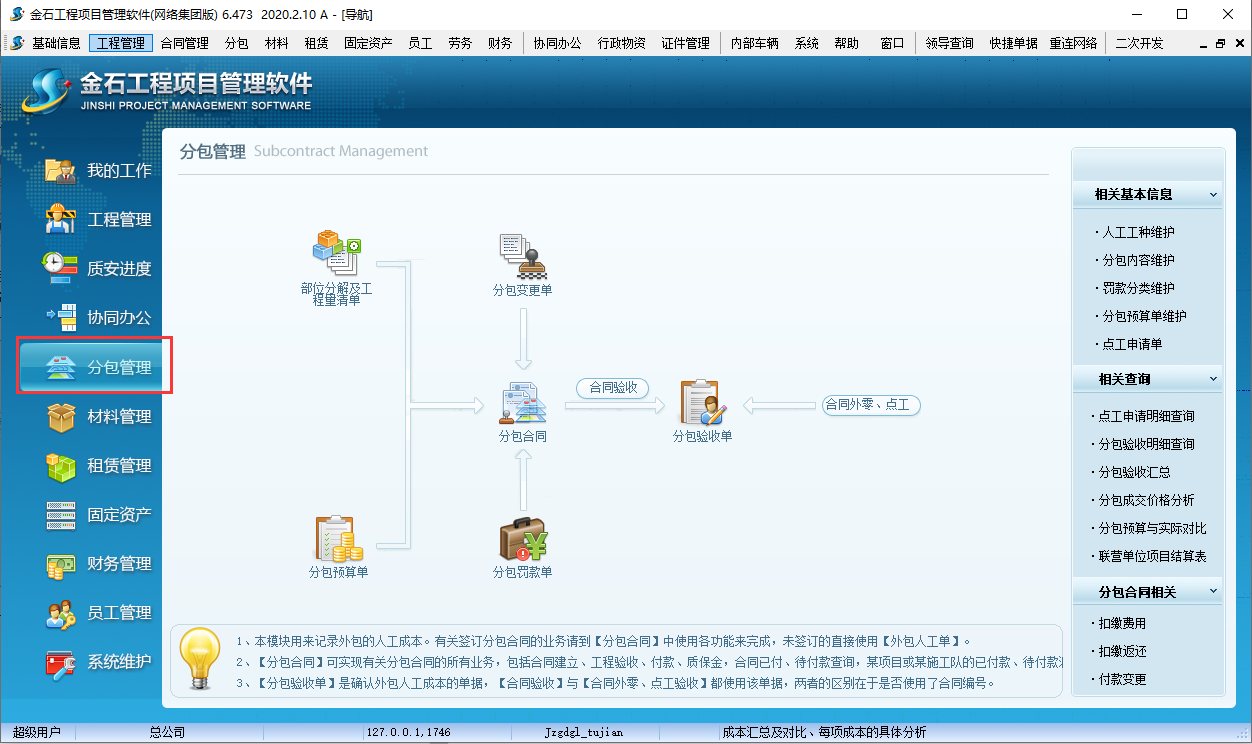The image size is (1252, 744).
Task: Open 扣缴费用 link
Action: 1122,623
